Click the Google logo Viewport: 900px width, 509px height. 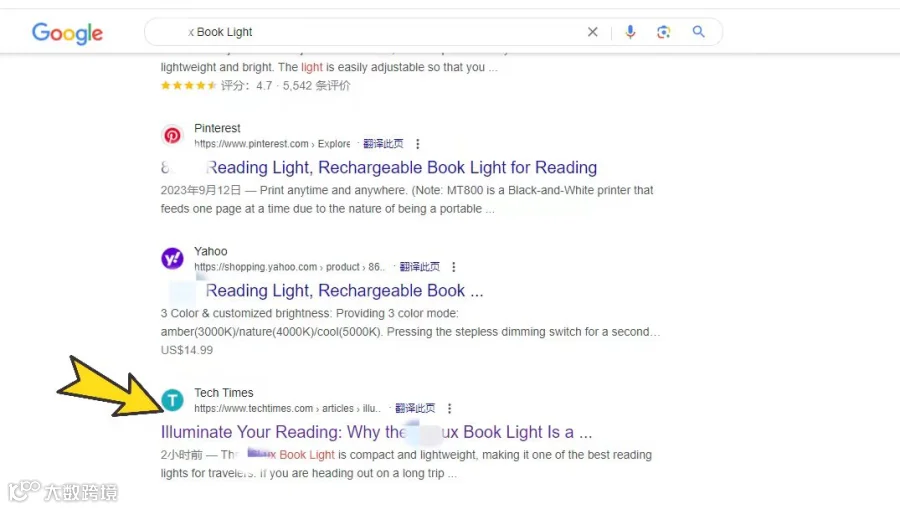[x=67, y=33]
